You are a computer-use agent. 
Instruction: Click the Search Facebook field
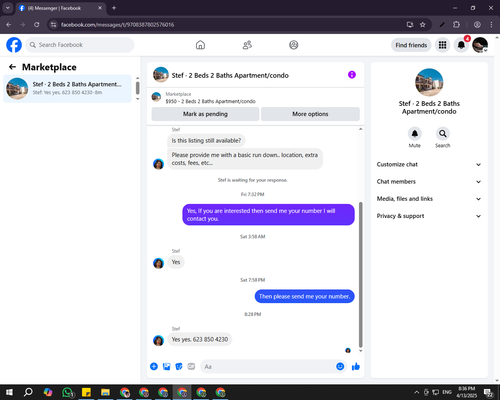point(80,45)
